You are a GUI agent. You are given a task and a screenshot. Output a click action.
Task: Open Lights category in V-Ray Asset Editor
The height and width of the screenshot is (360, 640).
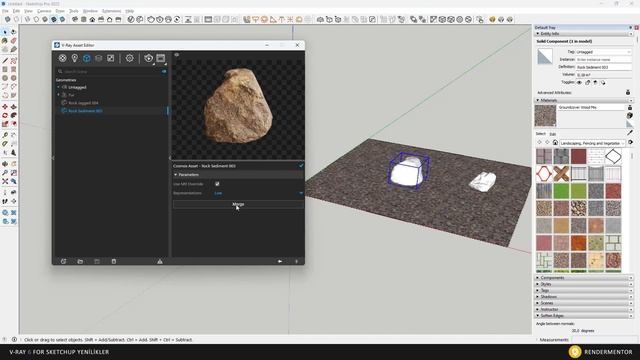tap(75, 58)
